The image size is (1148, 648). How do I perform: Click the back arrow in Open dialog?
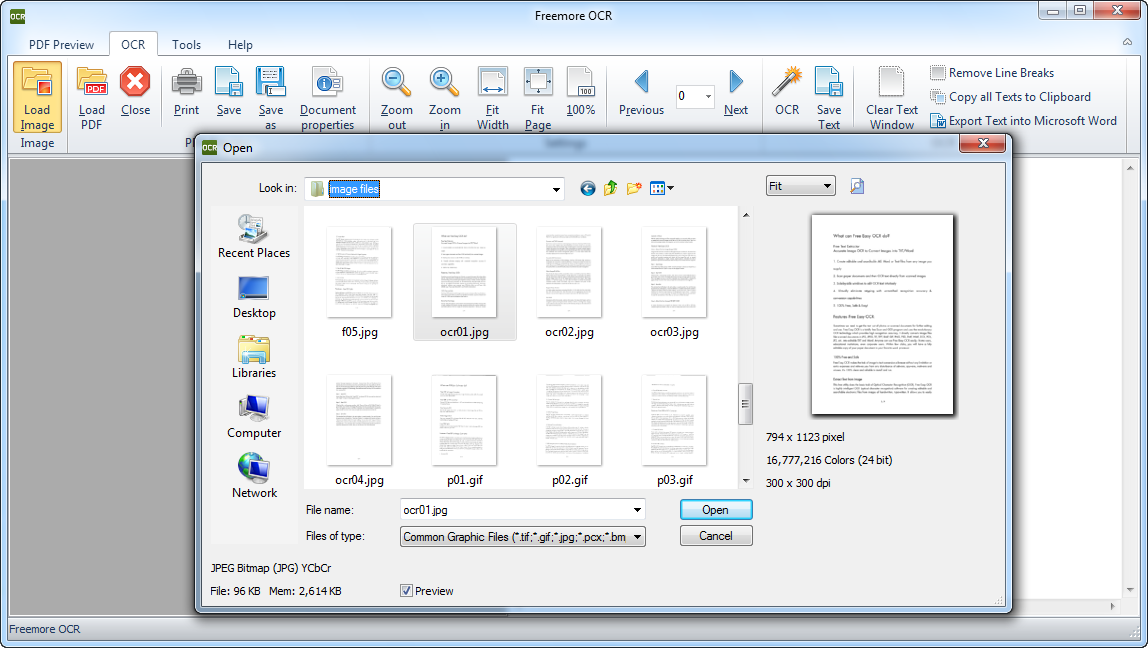pyautogui.click(x=587, y=189)
